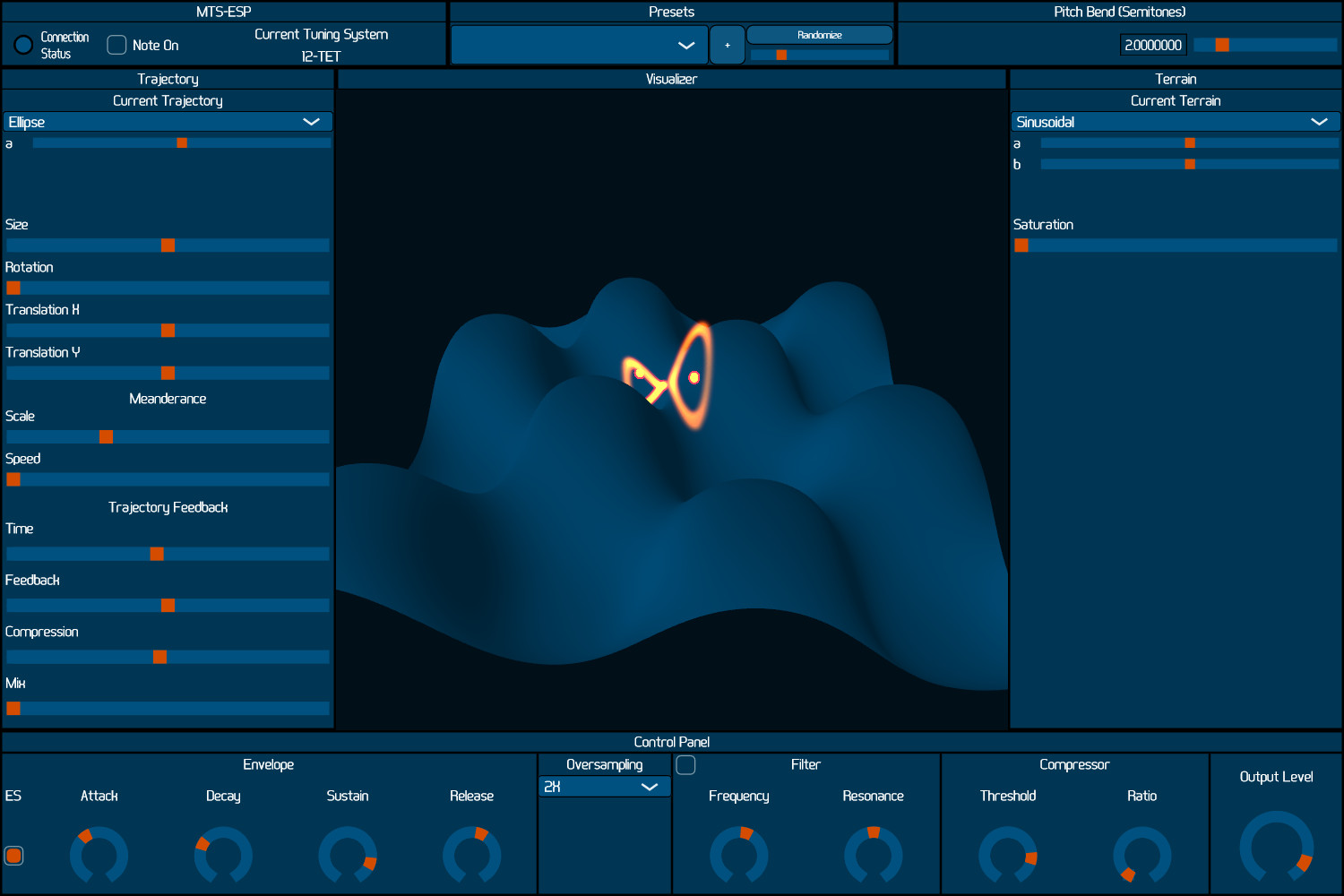The width and height of the screenshot is (1344, 896).
Task: Adjust the trajectory Rotation slider
Action: [x=168, y=288]
